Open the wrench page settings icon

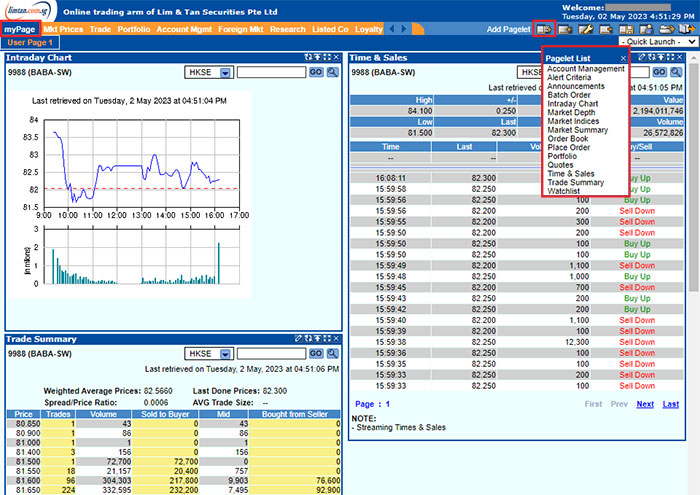pos(586,29)
